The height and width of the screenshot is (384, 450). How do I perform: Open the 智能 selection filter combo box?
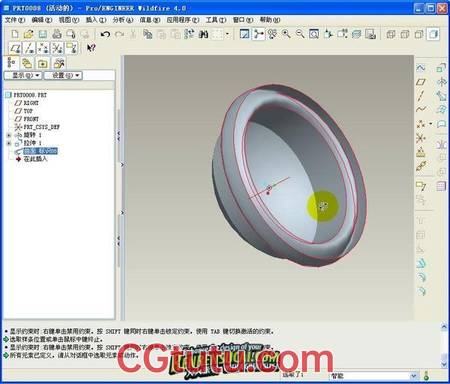click(374, 376)
